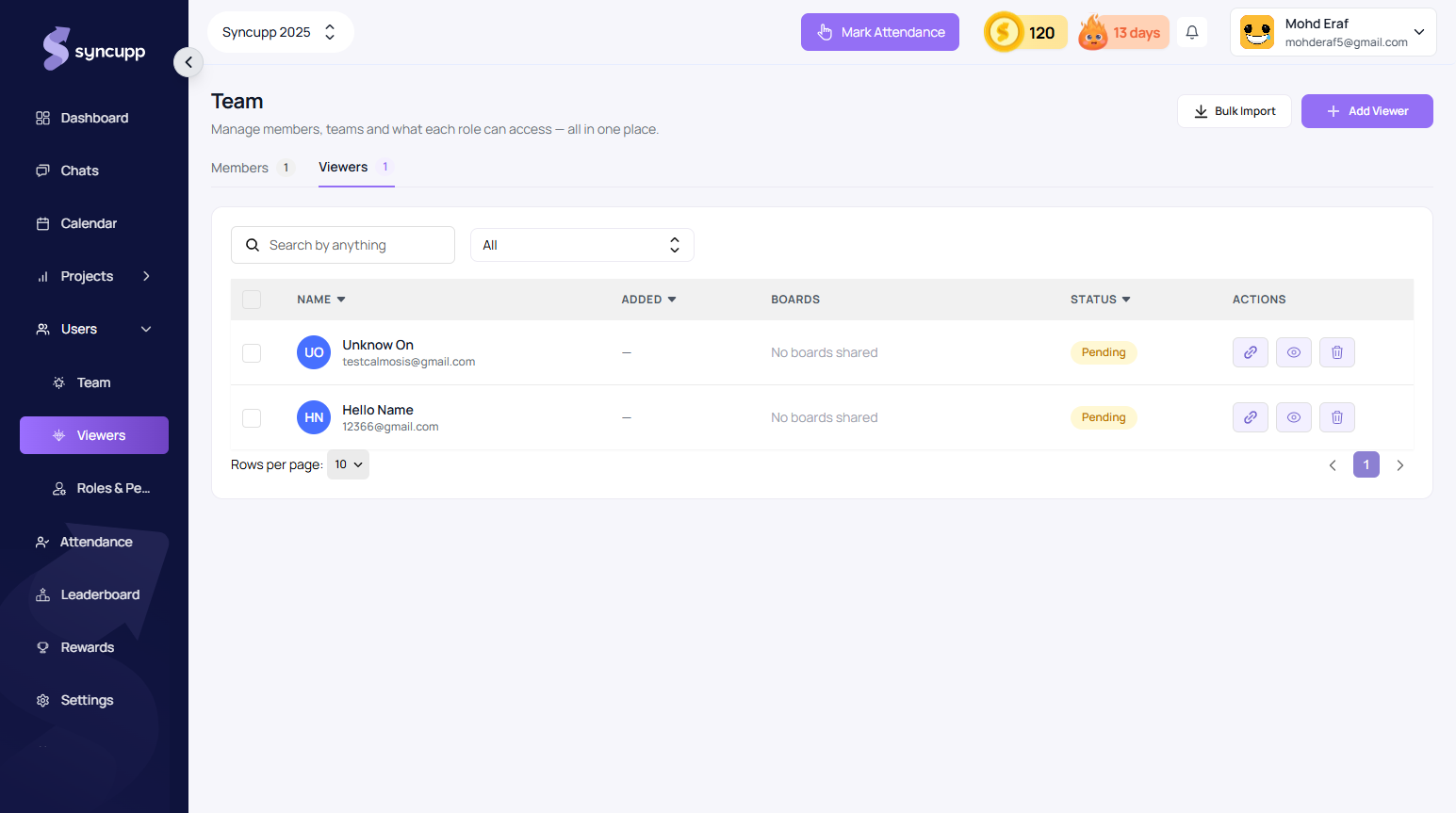Image resolution: width=1456 pixels, height=813 pixels.
Task: Click the Syncupp logo
Action: pos(93,48)
